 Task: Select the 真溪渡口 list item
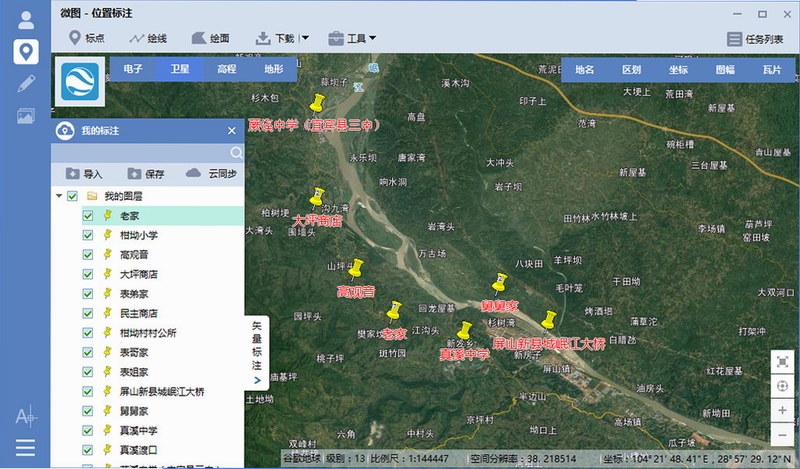pyautogui.click(x=163, y=450)
